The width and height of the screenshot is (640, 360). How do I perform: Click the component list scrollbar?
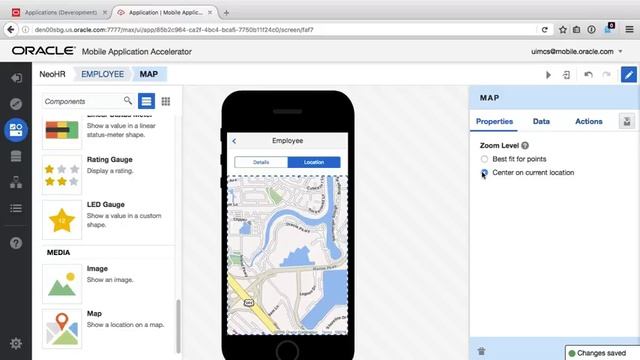(178, 326)
